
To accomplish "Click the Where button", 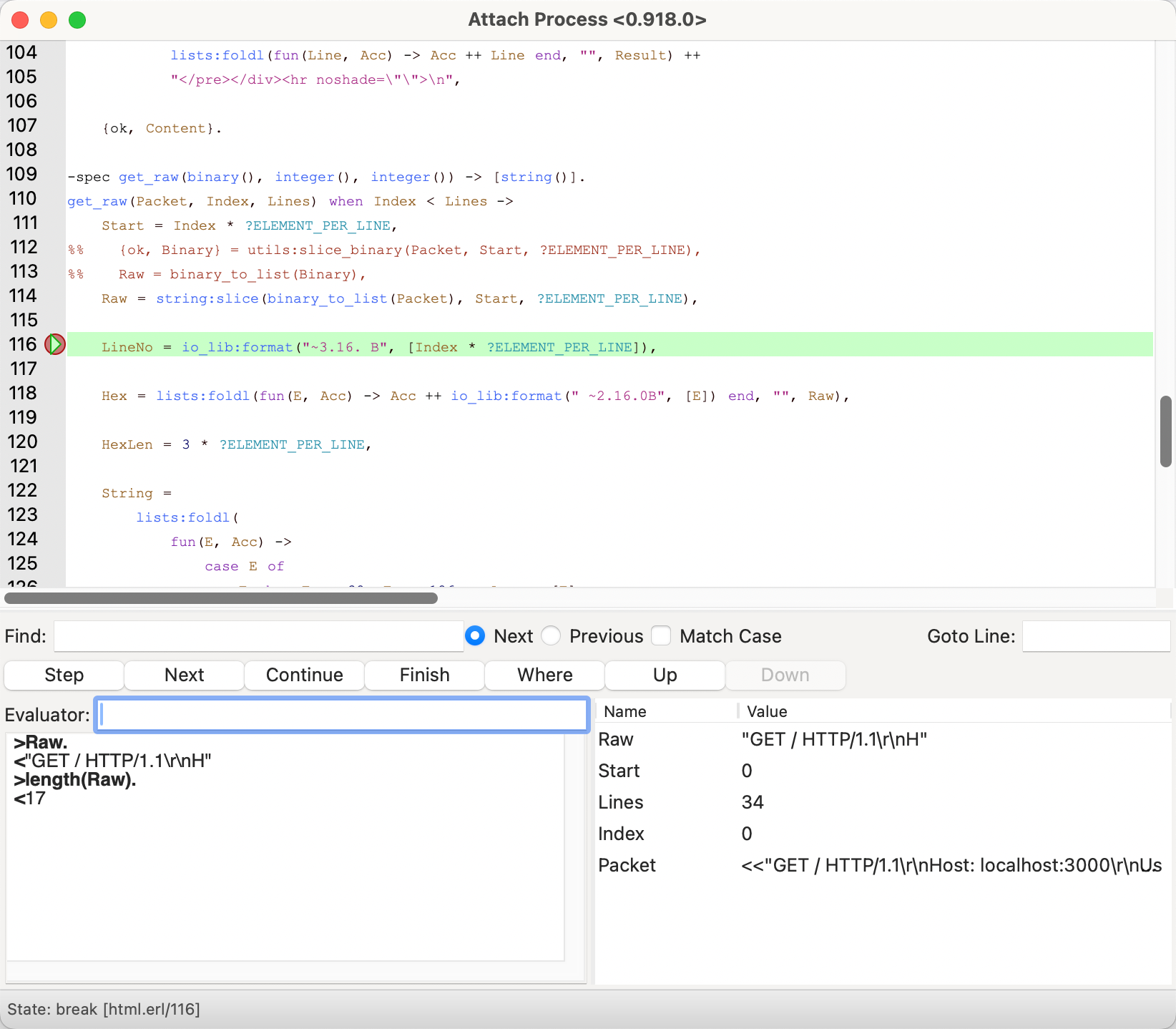I will click(x=544, y=675).
